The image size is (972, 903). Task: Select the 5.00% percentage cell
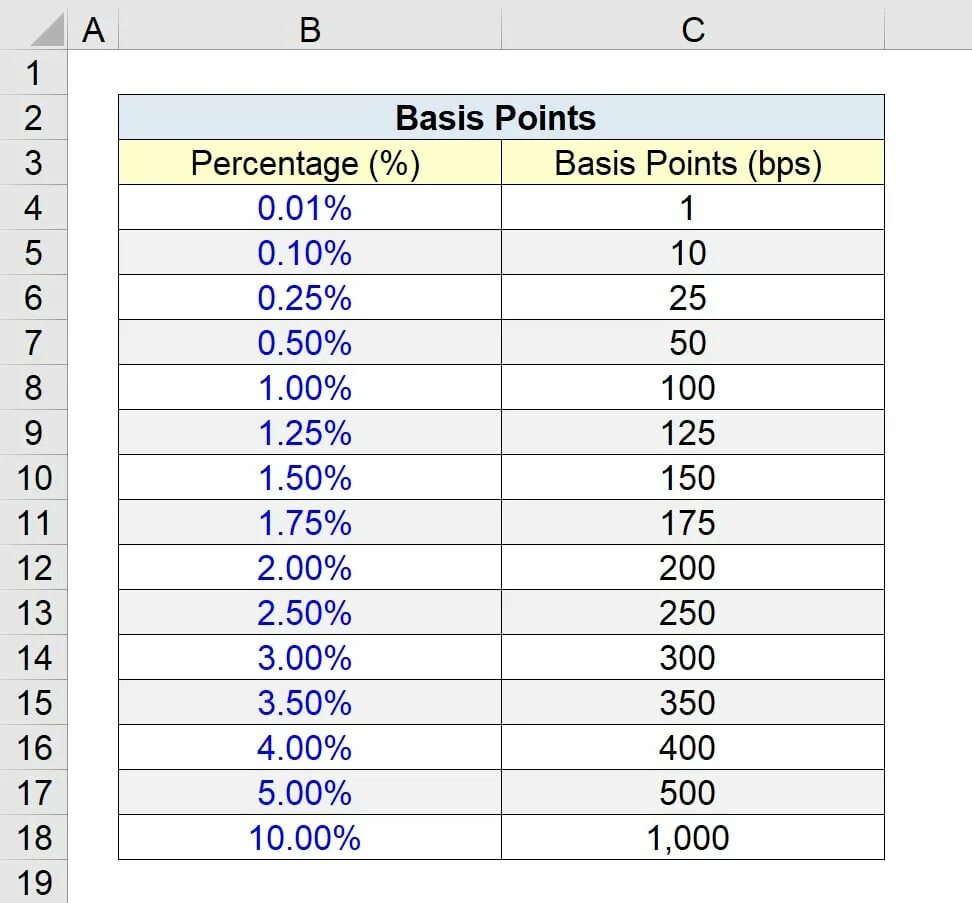tap(310, 792)
